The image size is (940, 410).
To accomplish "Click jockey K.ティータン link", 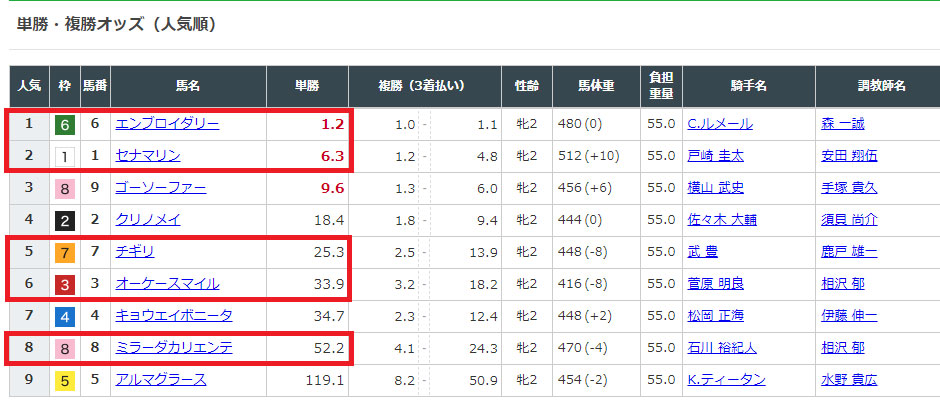I will [x=728, y=379].
